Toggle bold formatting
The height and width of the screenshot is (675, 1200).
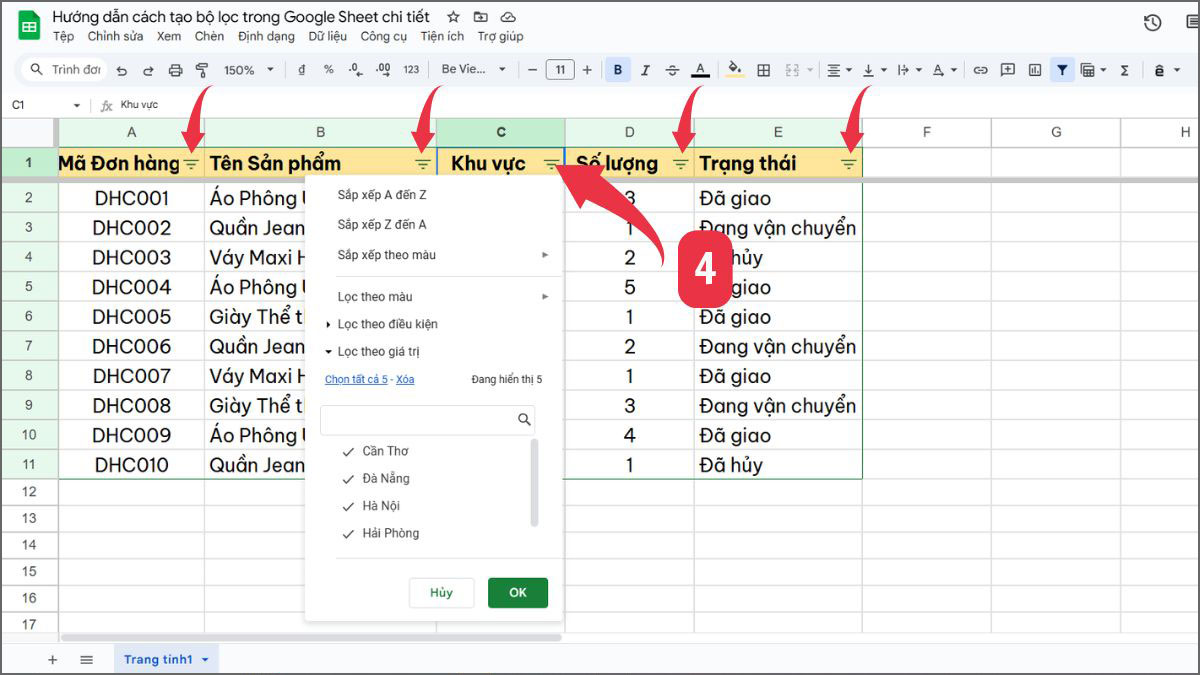[x=618, y=70]
